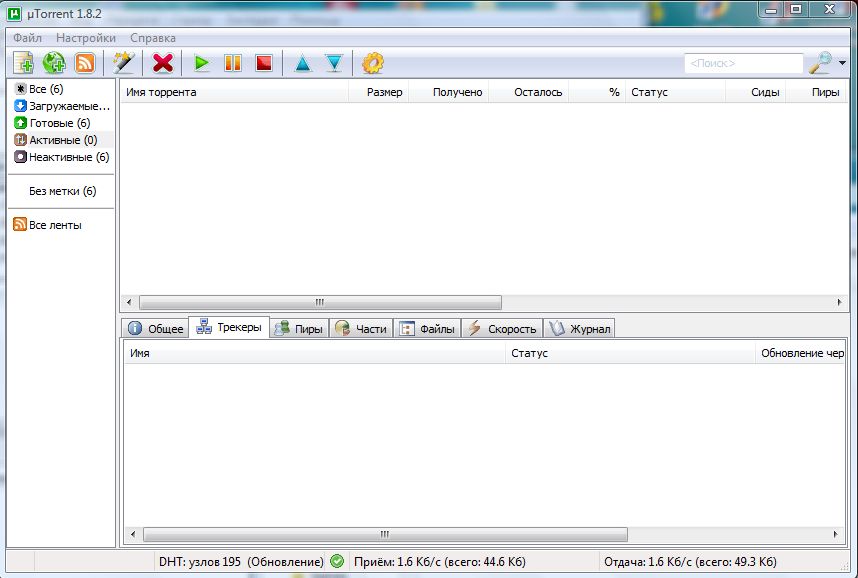858x578 pixels.
Task: Click Add Torrent from URL globe icon
Action: coord(54,63)
